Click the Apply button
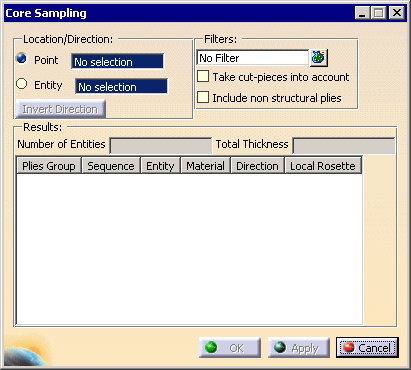Viewport: 411px width, 370px height. coord(299,348)
